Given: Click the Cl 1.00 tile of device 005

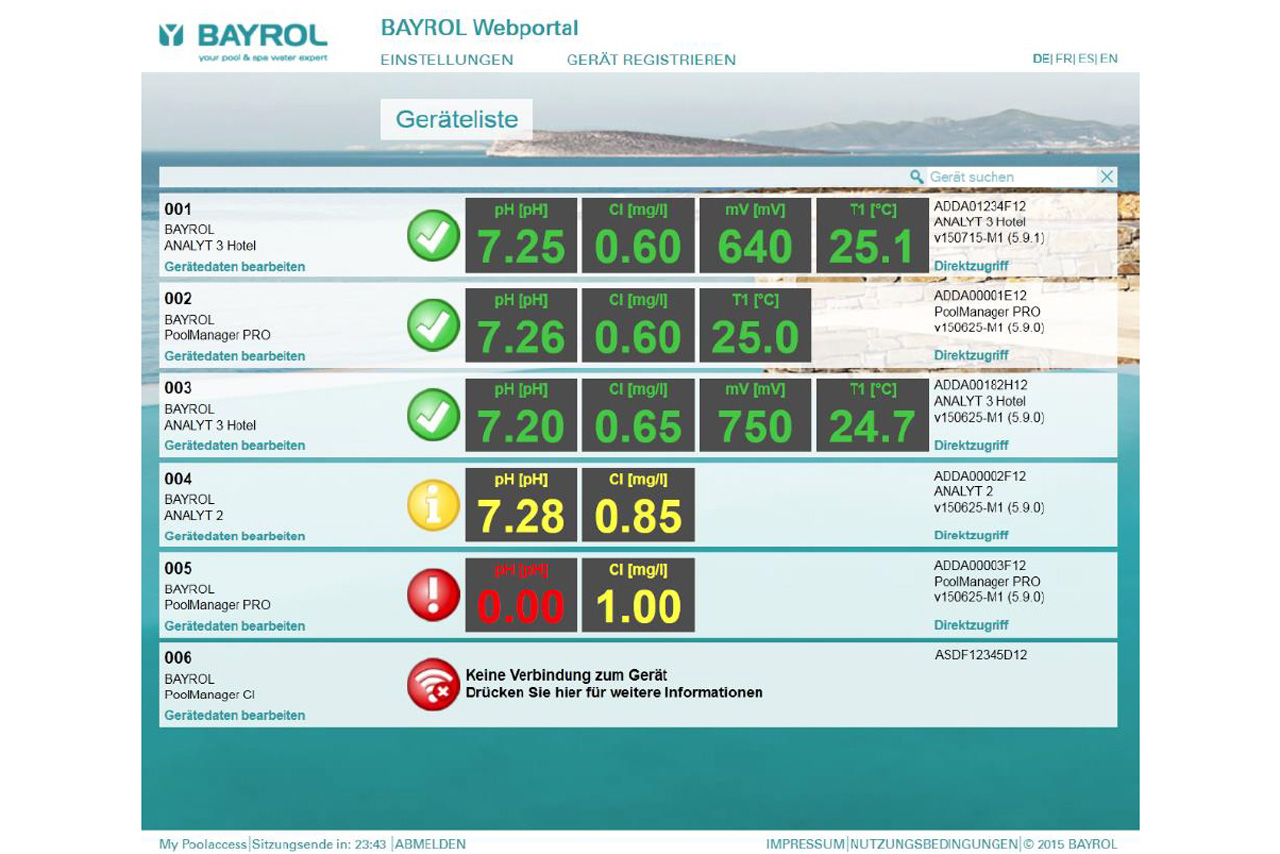Looking at the screenshot, I should (x=638, y=595).
